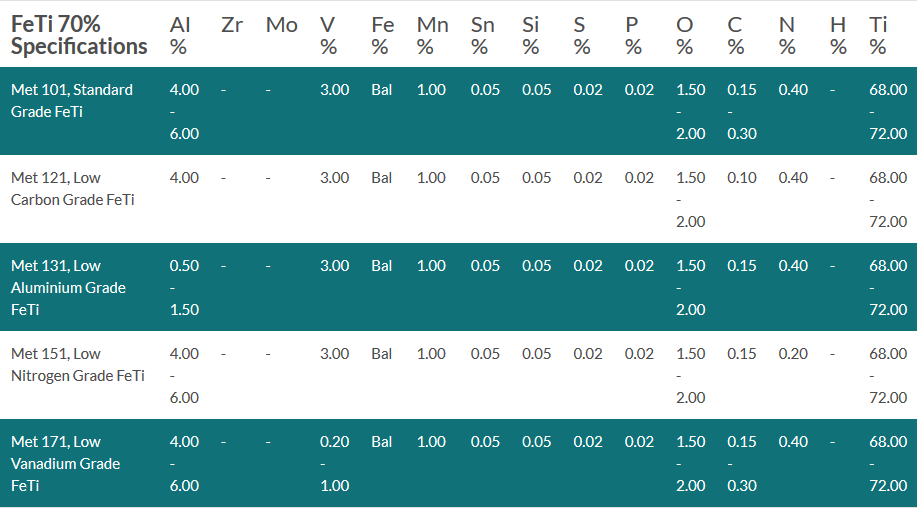917x508 pixels.
Task: Click the Met 131, Low Aluminium Grade FeTi label
Action: click(68, 288)
